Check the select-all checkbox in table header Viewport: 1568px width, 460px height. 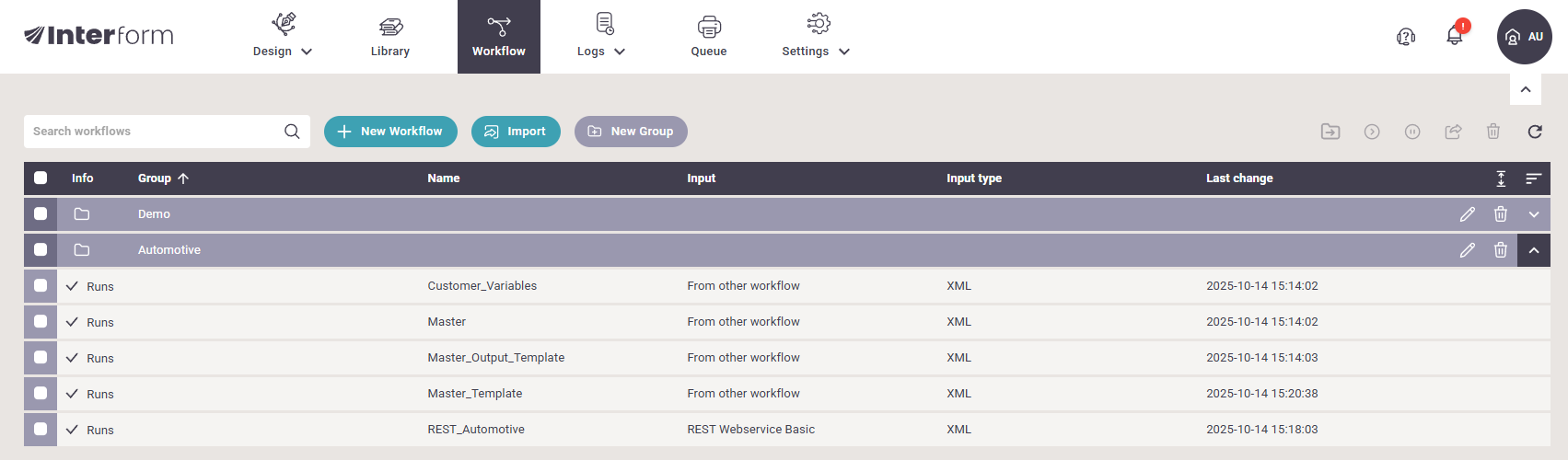pyautogui.click(x=41, y=178)
